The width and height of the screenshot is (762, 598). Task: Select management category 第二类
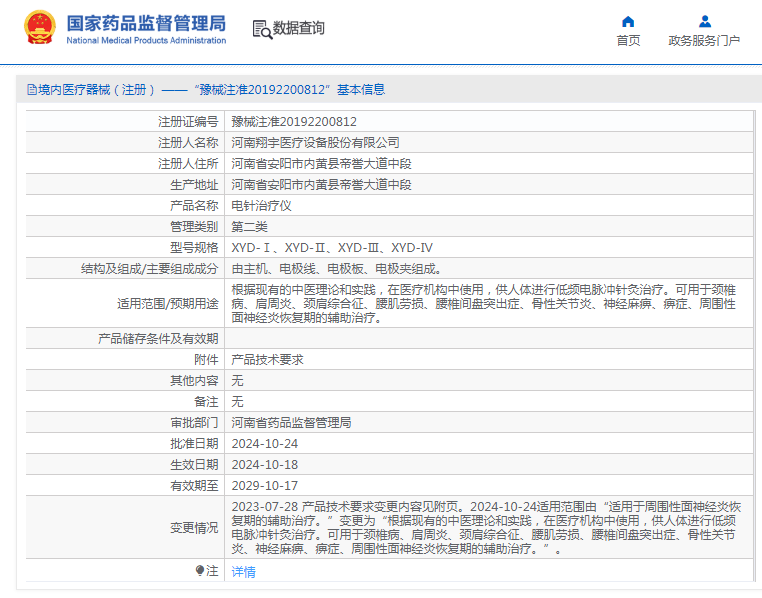(249, 227)
